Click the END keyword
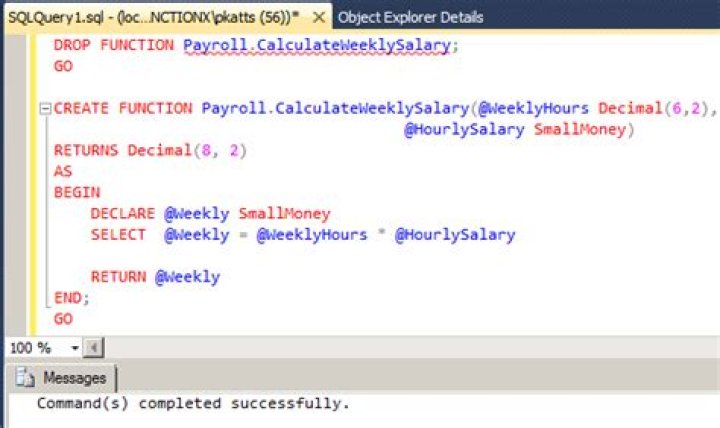720x428 pixels. click(68, 298)
